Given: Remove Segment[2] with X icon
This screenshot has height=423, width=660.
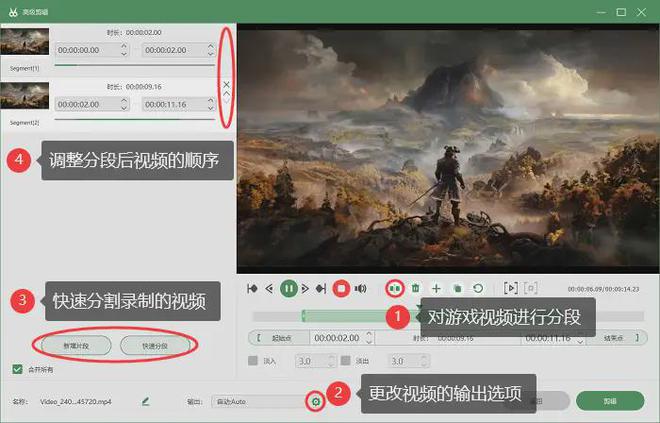Looking at the screenshot, I should (226, 84).
